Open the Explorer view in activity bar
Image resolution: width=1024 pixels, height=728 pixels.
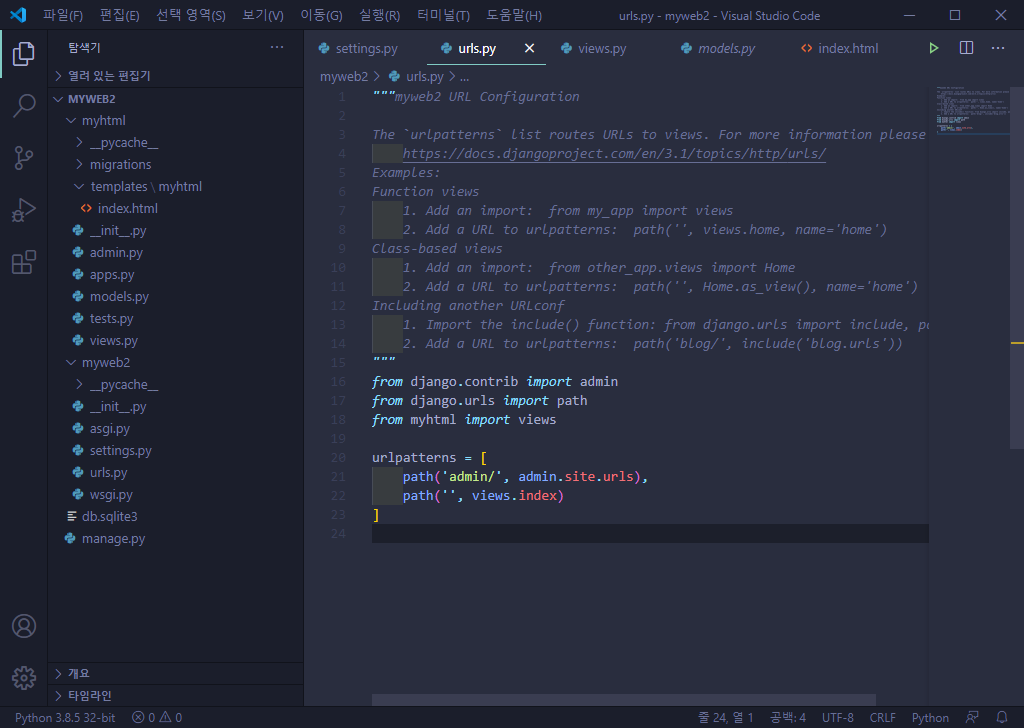pyautogui.click(x=24, y=54)
